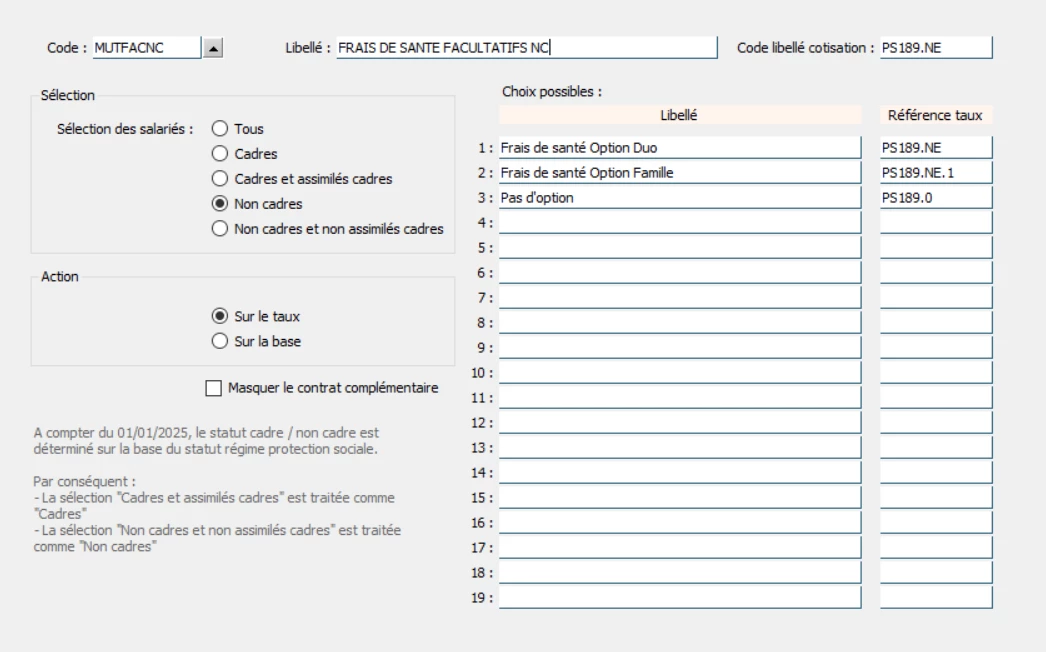
Task: Click the empty libellé field on row 19
Action: pyautogui.click(x=680, y=598)
